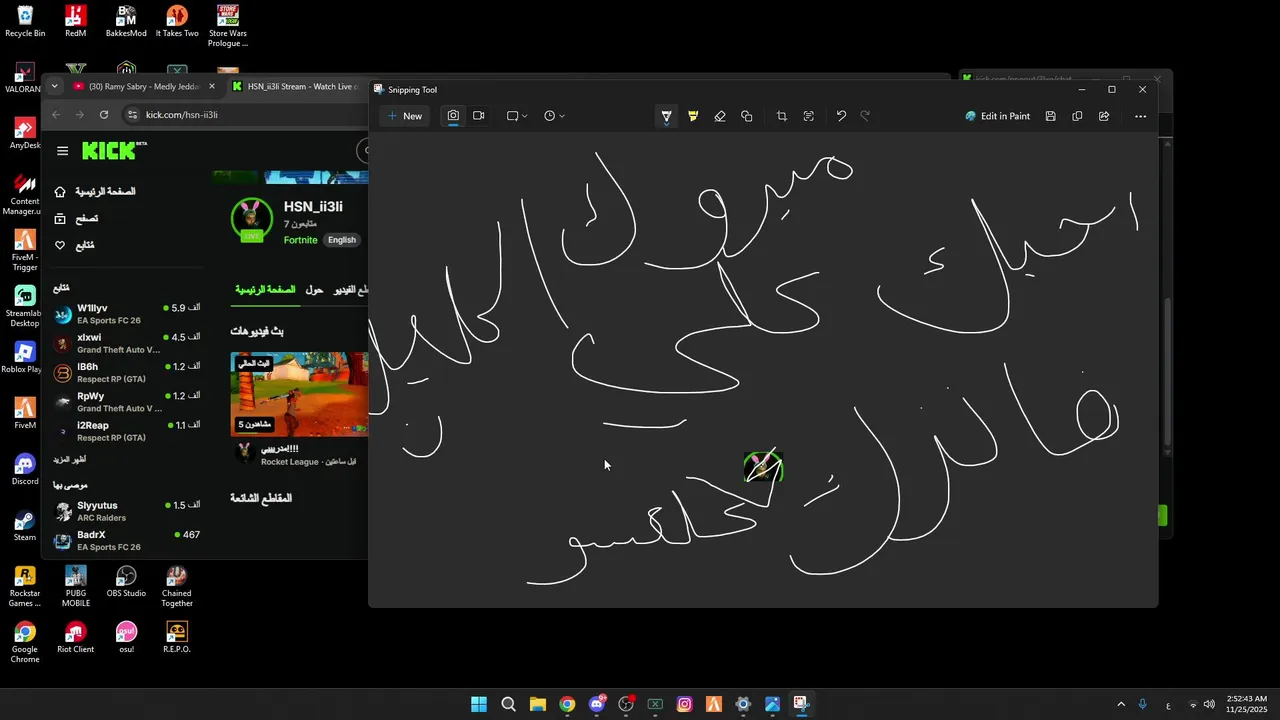1280x720 pixels.
Task: Open the snipping shape mode dropdown
Action: (x=517, y=116)
